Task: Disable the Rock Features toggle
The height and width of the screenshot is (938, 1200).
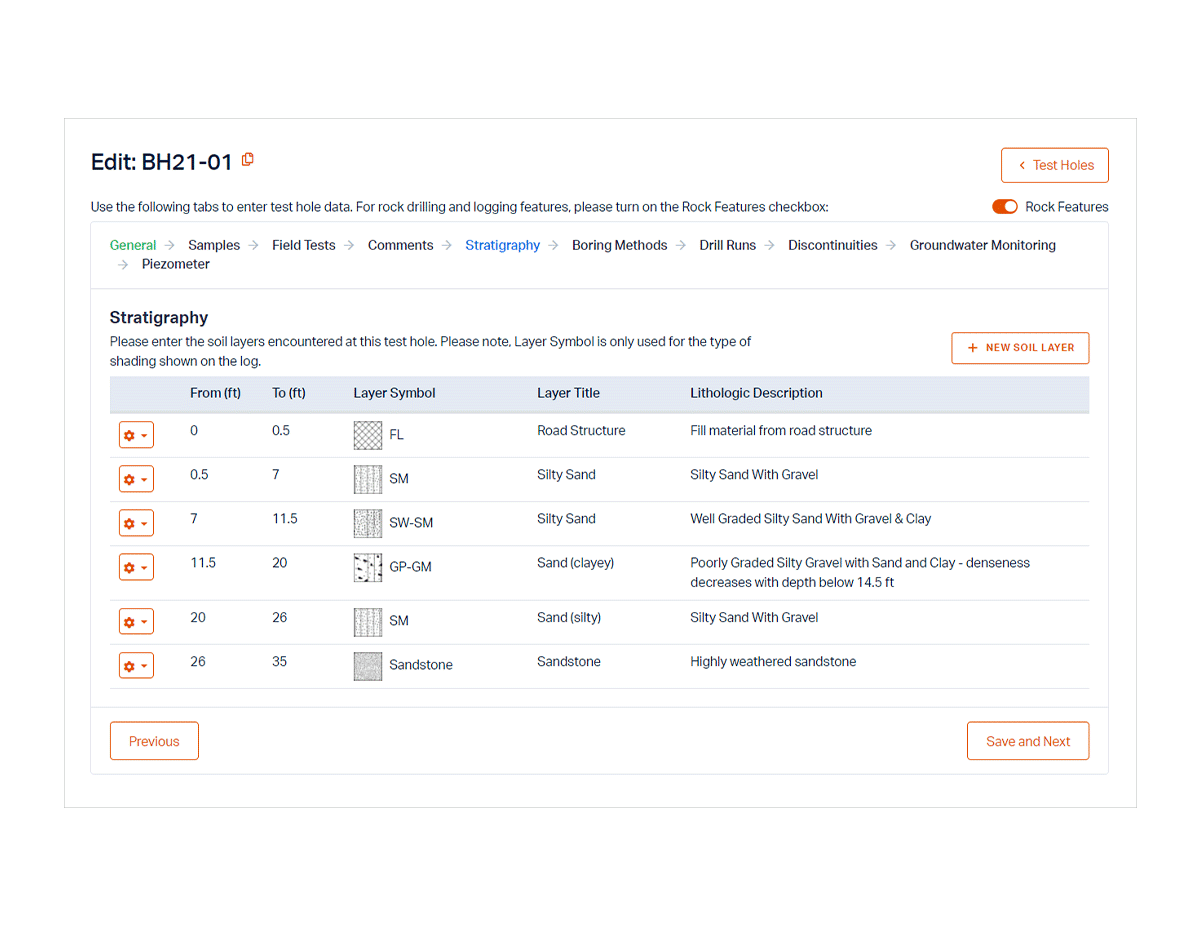Action: 1004,207
